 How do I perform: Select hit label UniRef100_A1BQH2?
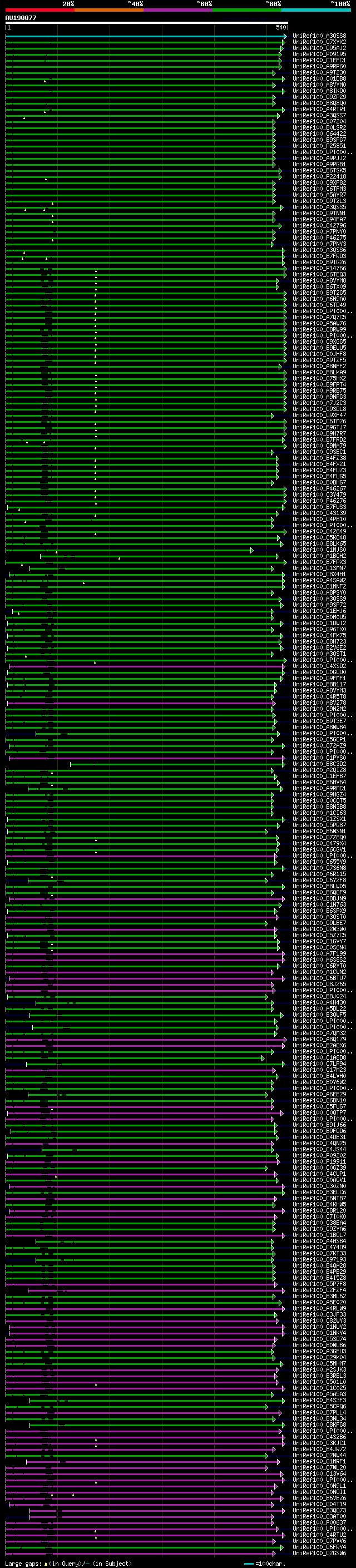tap(319, 556)
